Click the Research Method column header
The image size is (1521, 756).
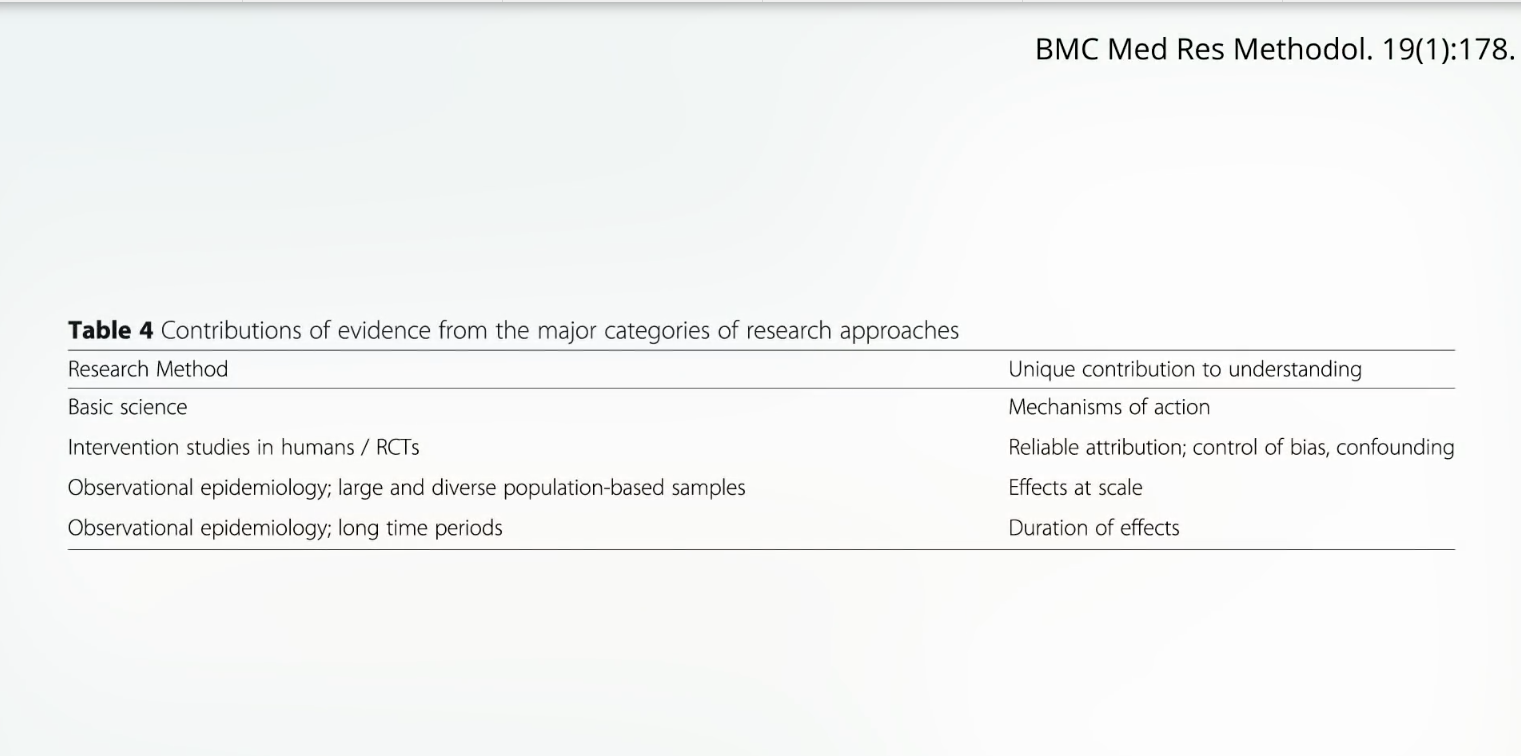pos(148,369)
